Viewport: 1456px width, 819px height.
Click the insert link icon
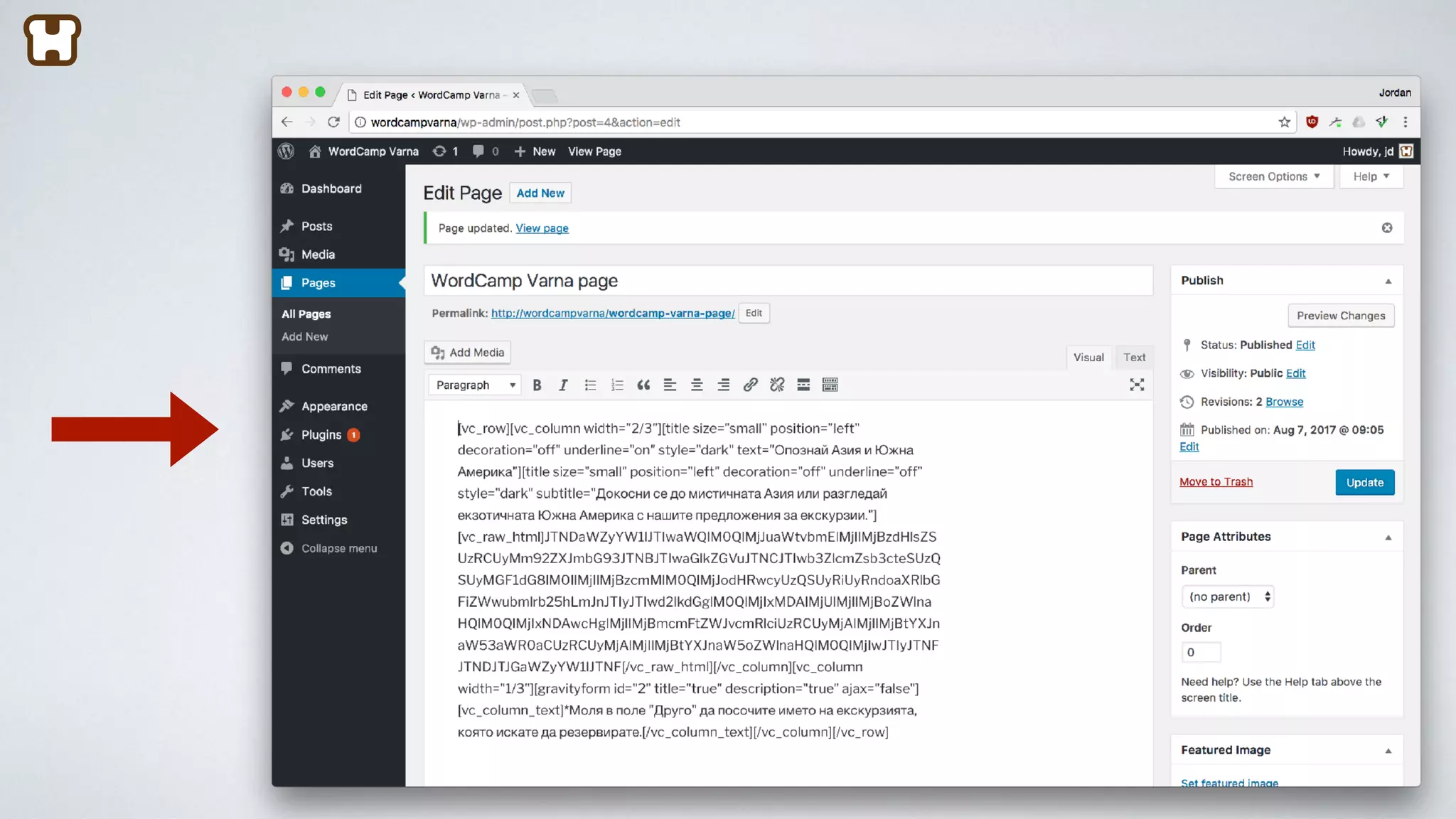750,385
